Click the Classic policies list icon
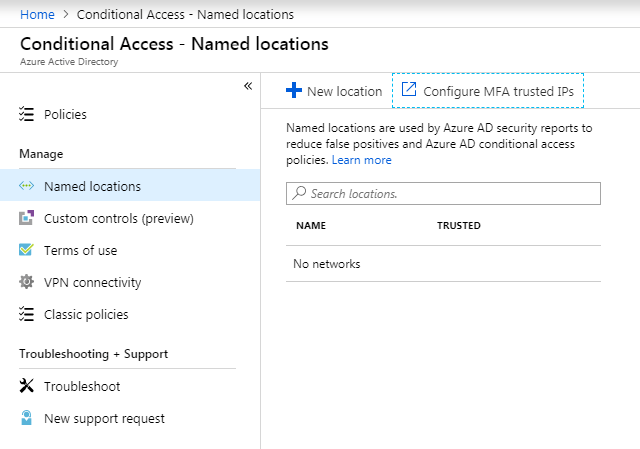 27,314
